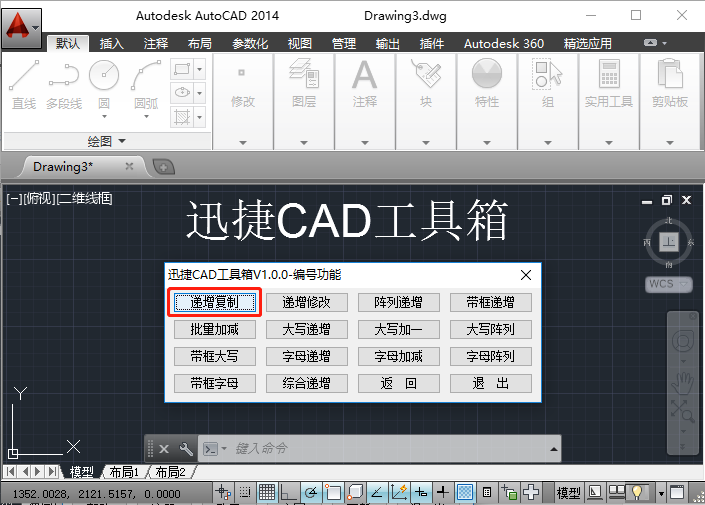Toggle infer constraints in status bar

point(223,492)
